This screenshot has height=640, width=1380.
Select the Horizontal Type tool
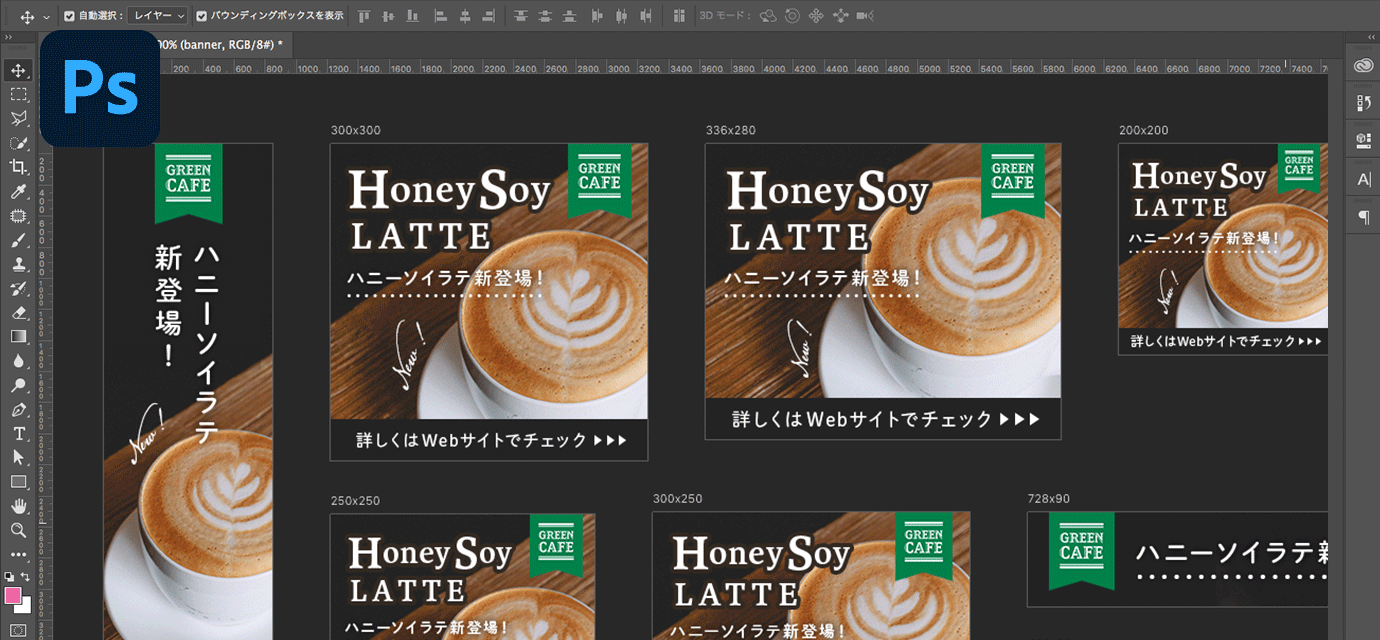(18, 433)
